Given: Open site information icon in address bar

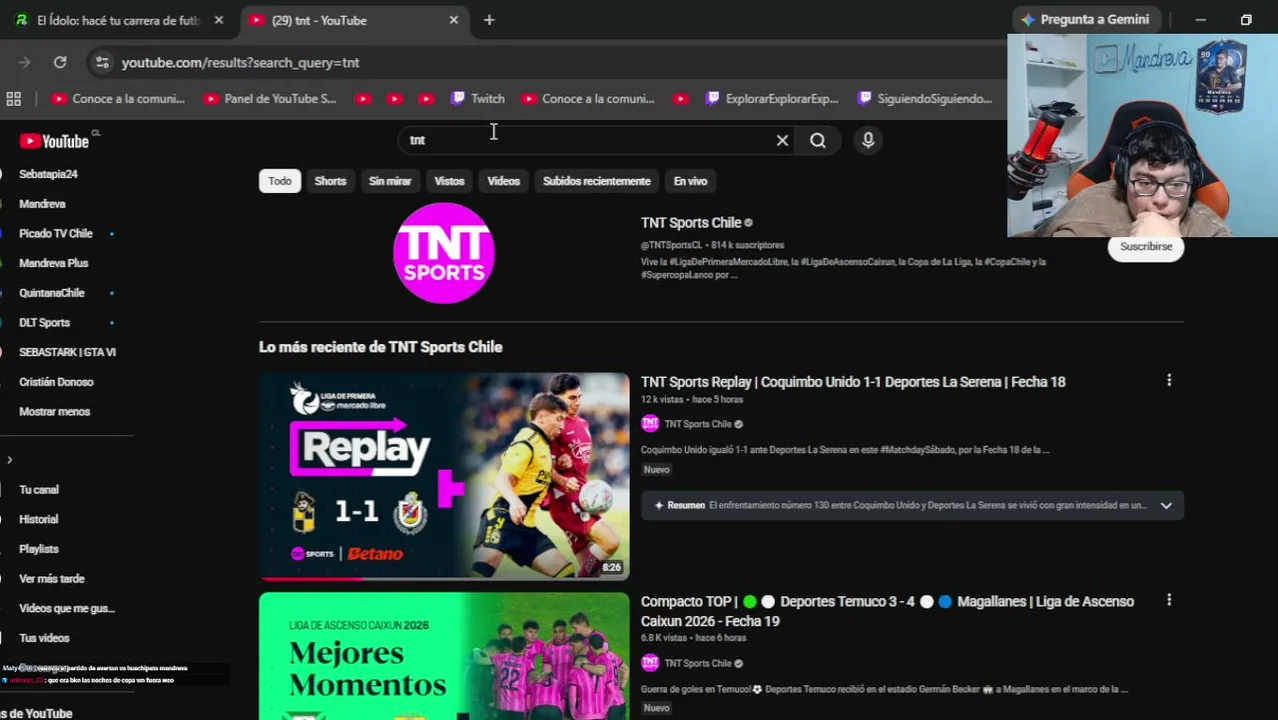Looking at the screenshot, I should point(101,62).
